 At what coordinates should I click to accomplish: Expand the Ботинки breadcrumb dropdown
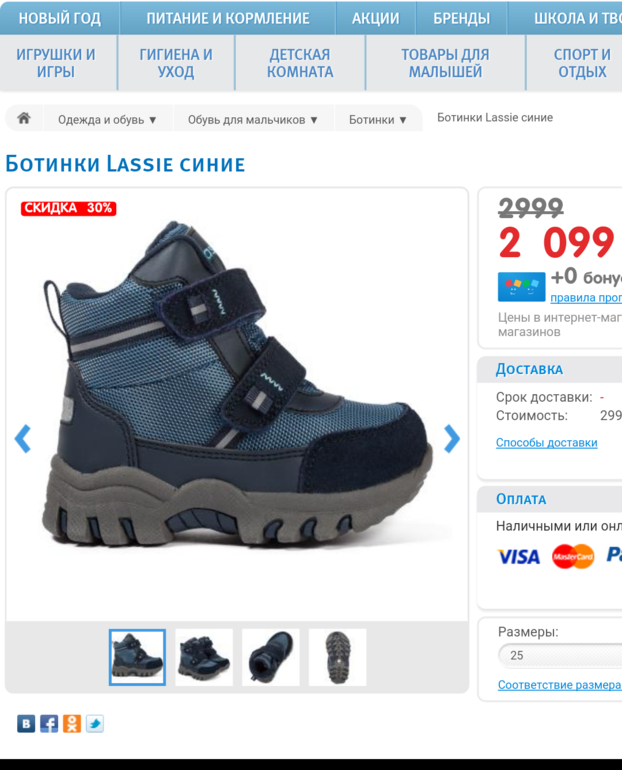click(378, 120)
